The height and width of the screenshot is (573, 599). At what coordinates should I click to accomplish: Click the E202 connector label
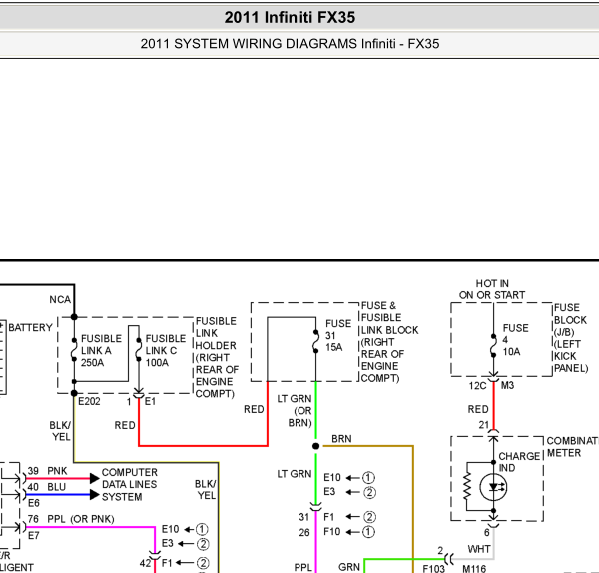coord(89,401)
